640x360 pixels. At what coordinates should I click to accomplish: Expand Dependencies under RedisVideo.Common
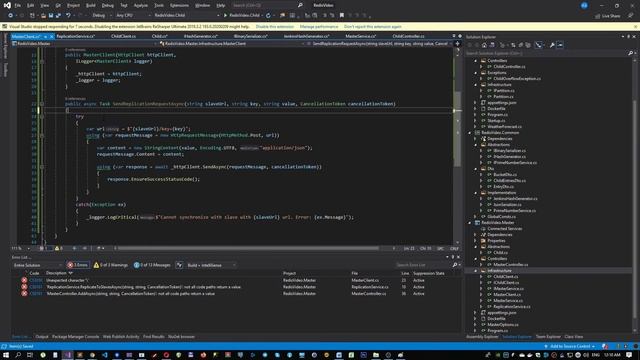coord(476,139)
